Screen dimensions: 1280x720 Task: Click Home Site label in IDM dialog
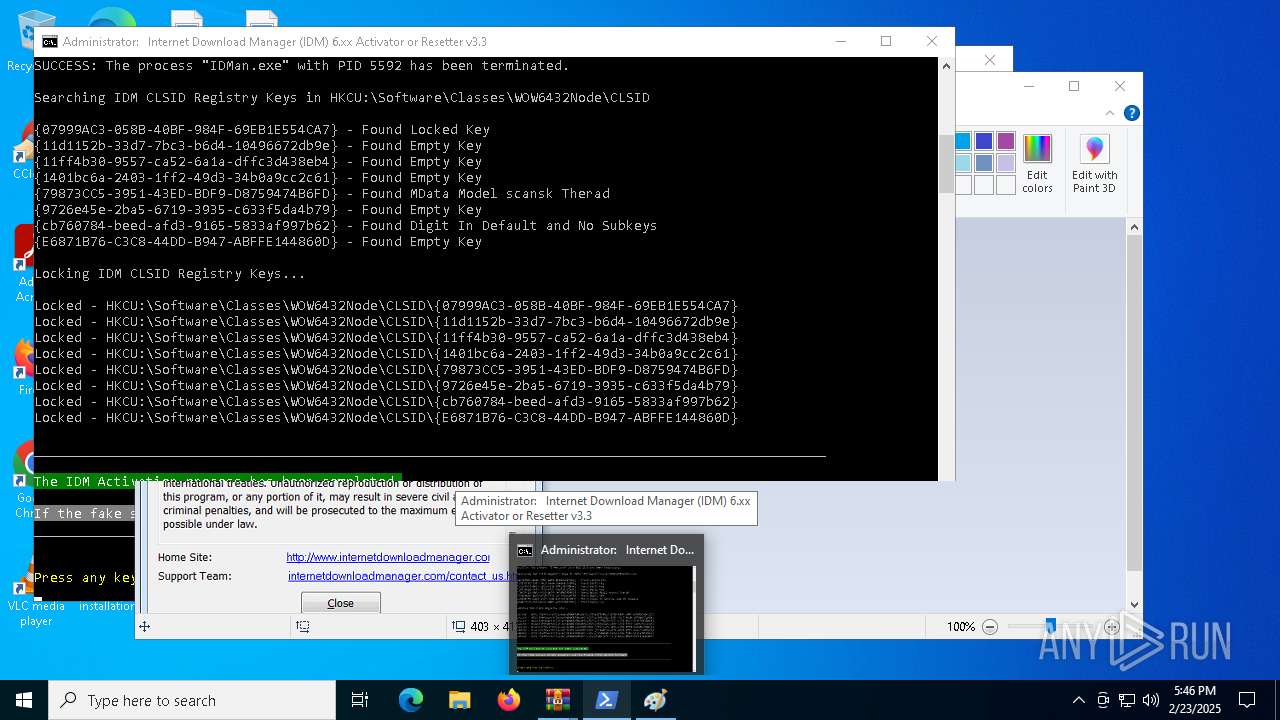pyautogui.click(x=185, y=557)
